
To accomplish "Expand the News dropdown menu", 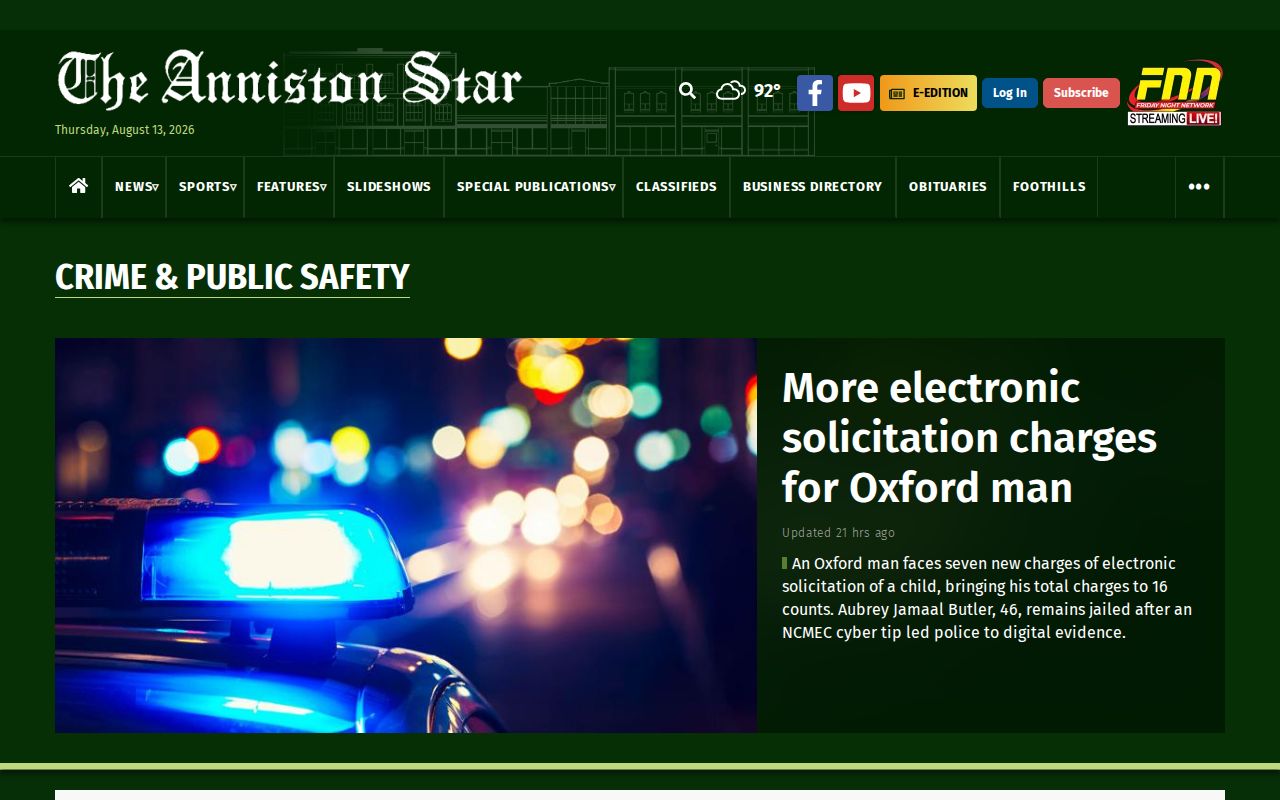I will tap(136, 187).
